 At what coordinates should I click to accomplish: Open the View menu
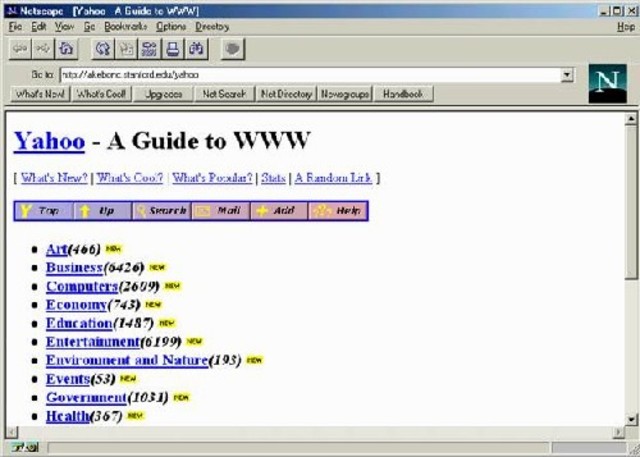coord(64,27)
